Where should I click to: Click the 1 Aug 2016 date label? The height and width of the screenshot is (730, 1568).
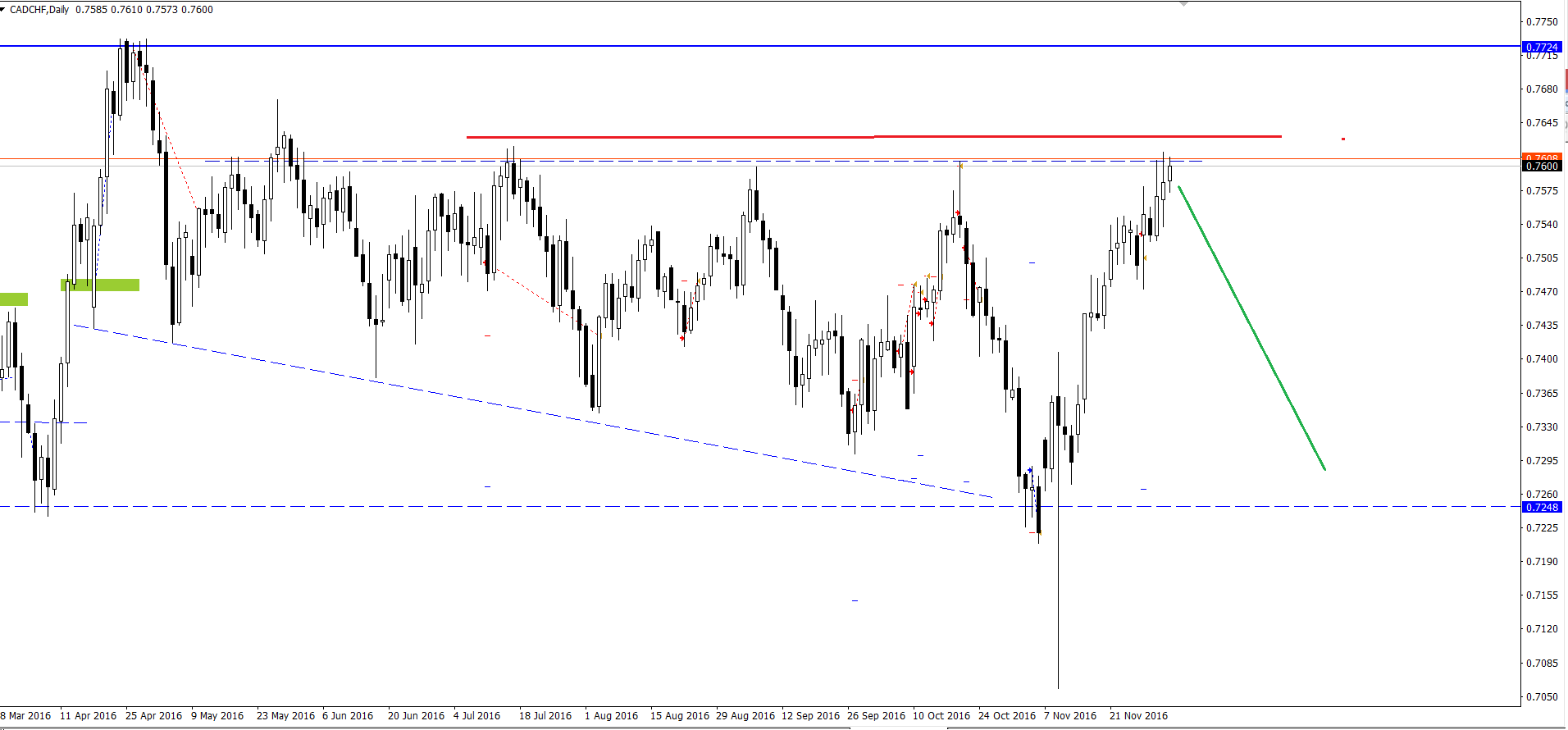pyautogui.click(x=611, y=715)
